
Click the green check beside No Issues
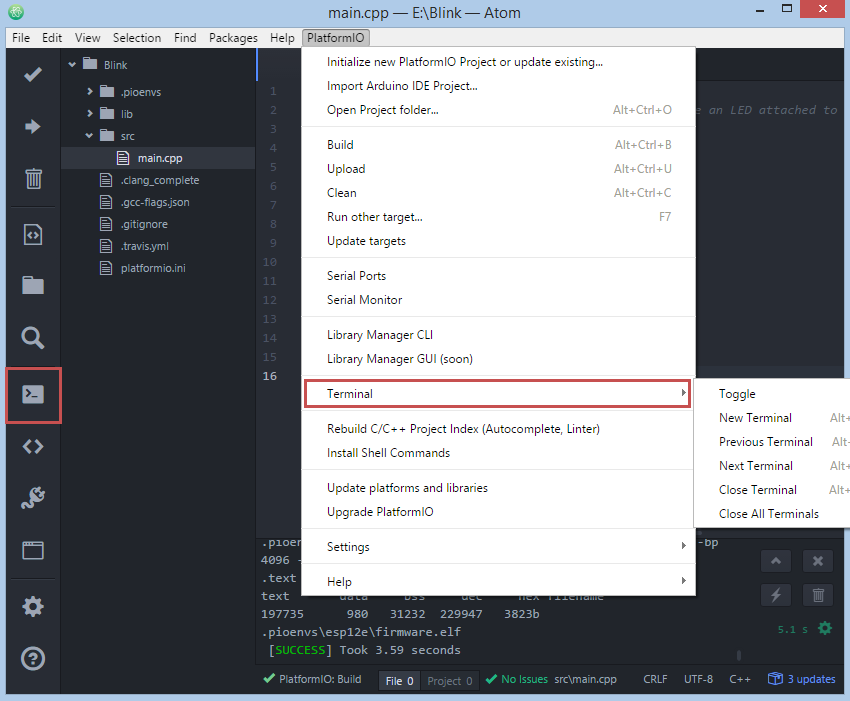pos(491,679)
